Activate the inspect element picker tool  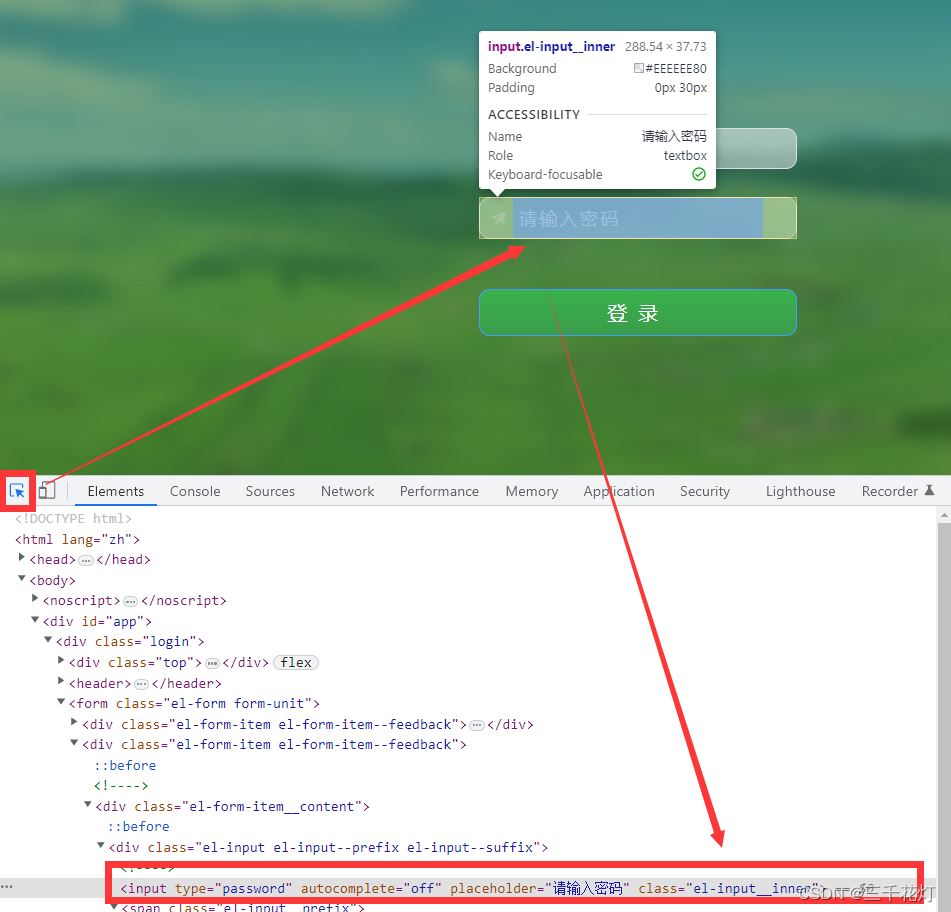pos(17,491)
